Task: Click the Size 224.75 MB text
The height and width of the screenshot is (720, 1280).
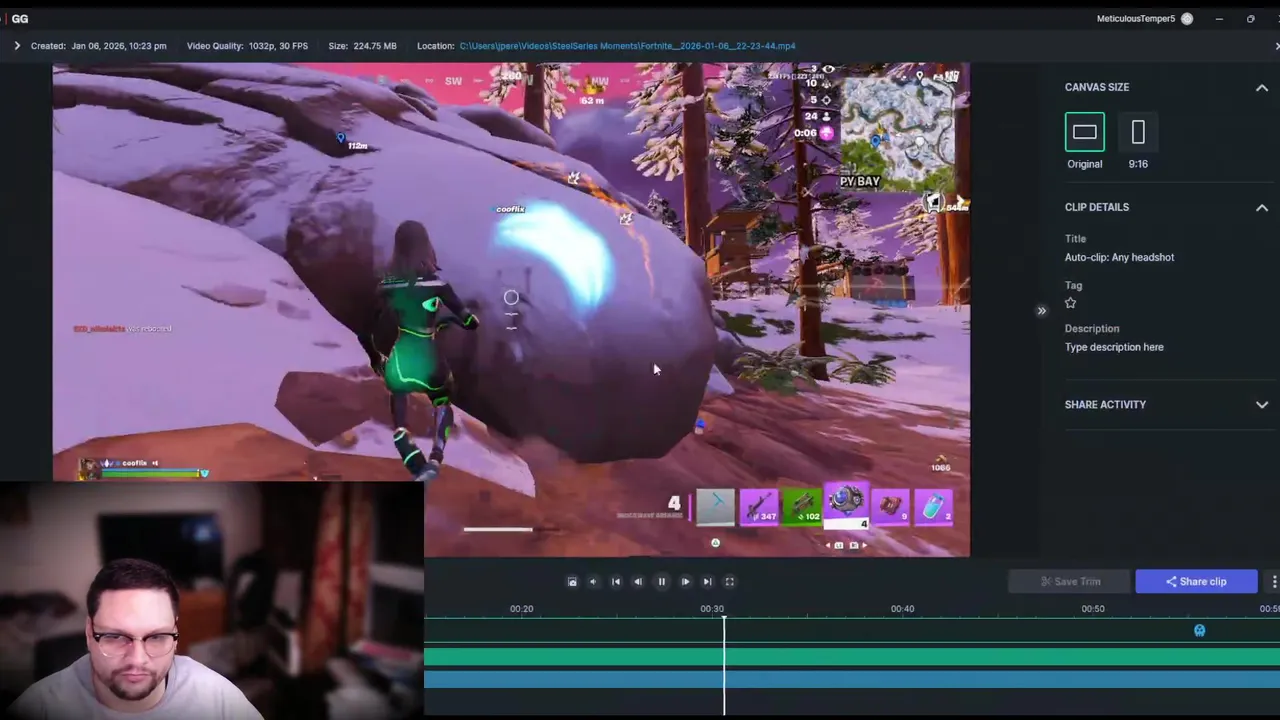Action: click(x=362, y=46)
